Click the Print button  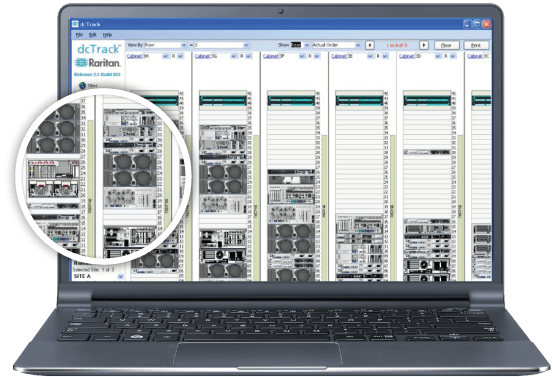476,45
